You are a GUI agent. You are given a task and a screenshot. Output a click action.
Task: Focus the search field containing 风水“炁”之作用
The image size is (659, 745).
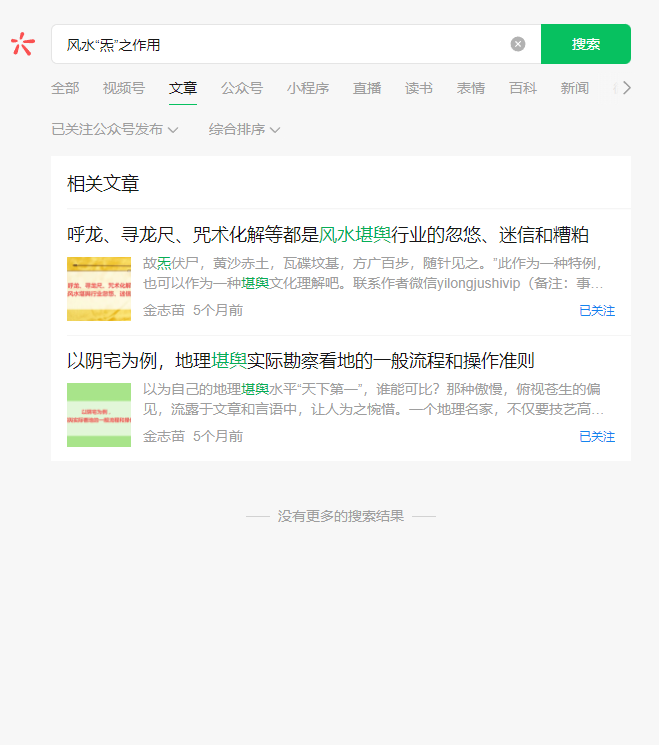point(296,44)
